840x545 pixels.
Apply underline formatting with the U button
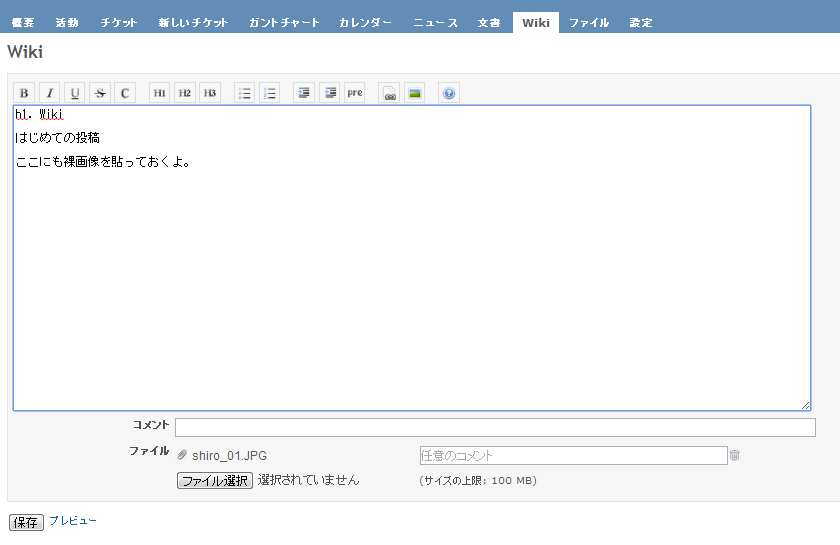[74, 93]
